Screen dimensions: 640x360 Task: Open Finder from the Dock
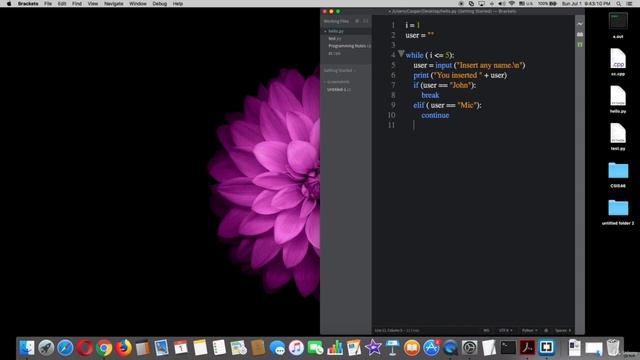pos(27,348)
